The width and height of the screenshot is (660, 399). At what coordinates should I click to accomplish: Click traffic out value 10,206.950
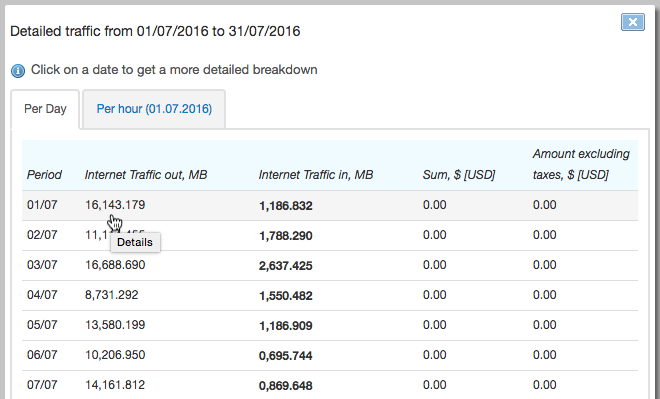(x=115, y=355)
